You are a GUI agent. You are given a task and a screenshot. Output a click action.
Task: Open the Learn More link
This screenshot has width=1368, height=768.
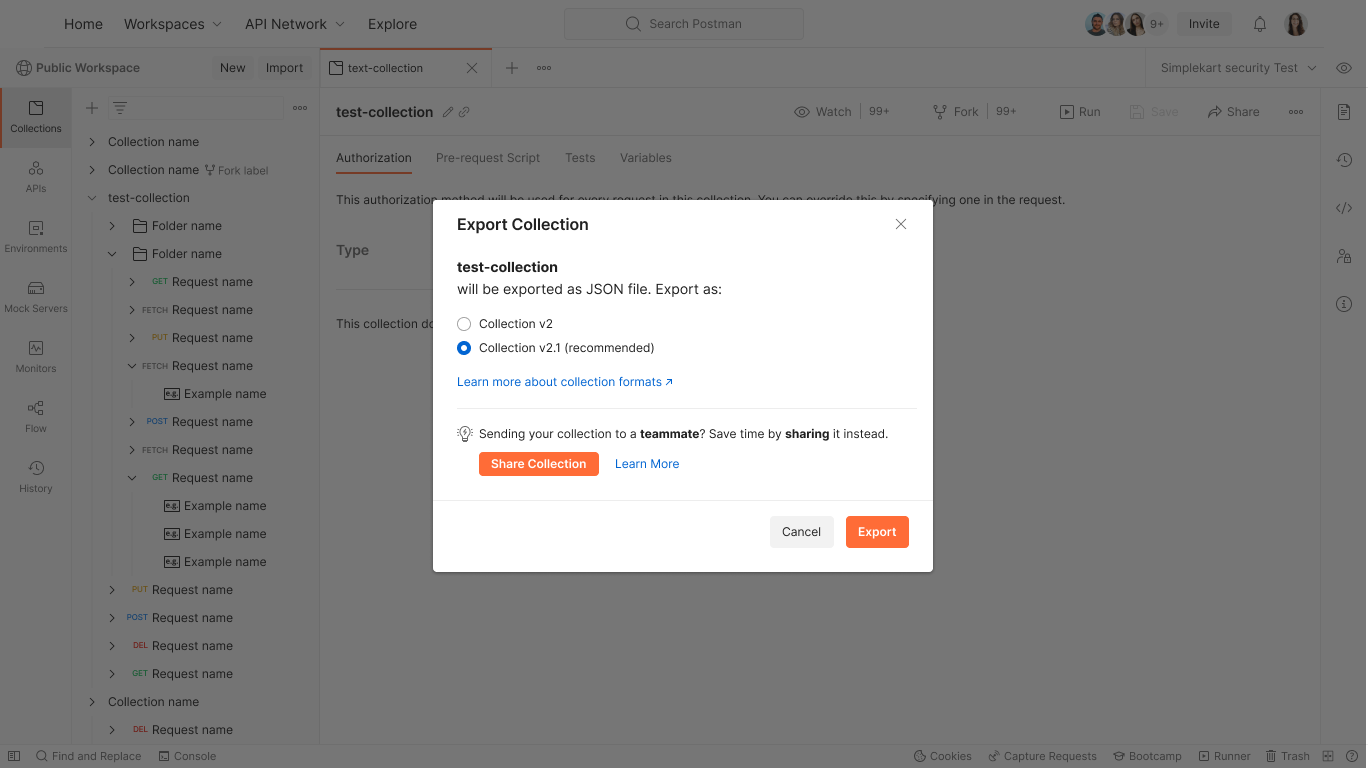[647, 464]
